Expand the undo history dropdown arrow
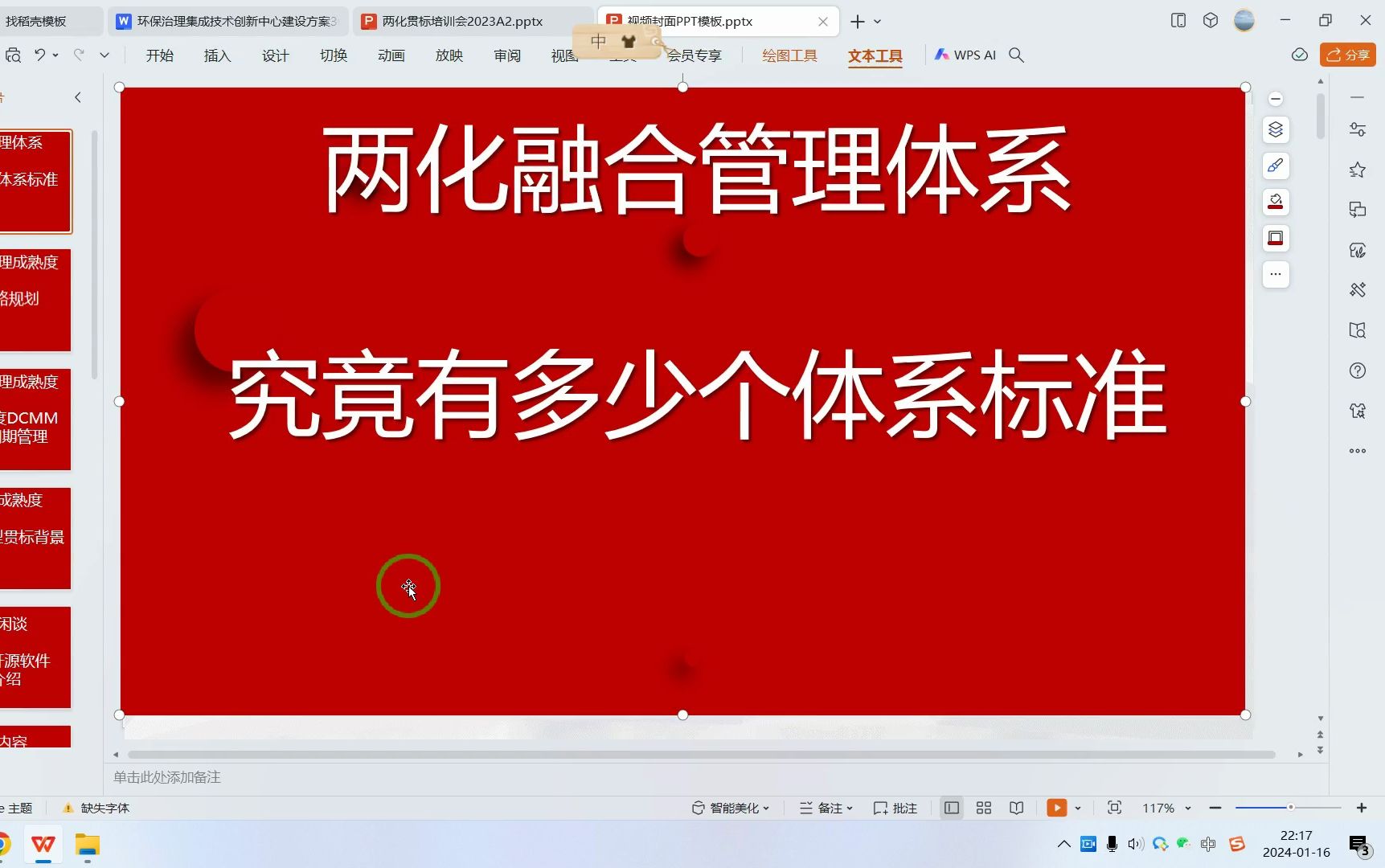Screen dimensions: 1385x868 [58, 55]
